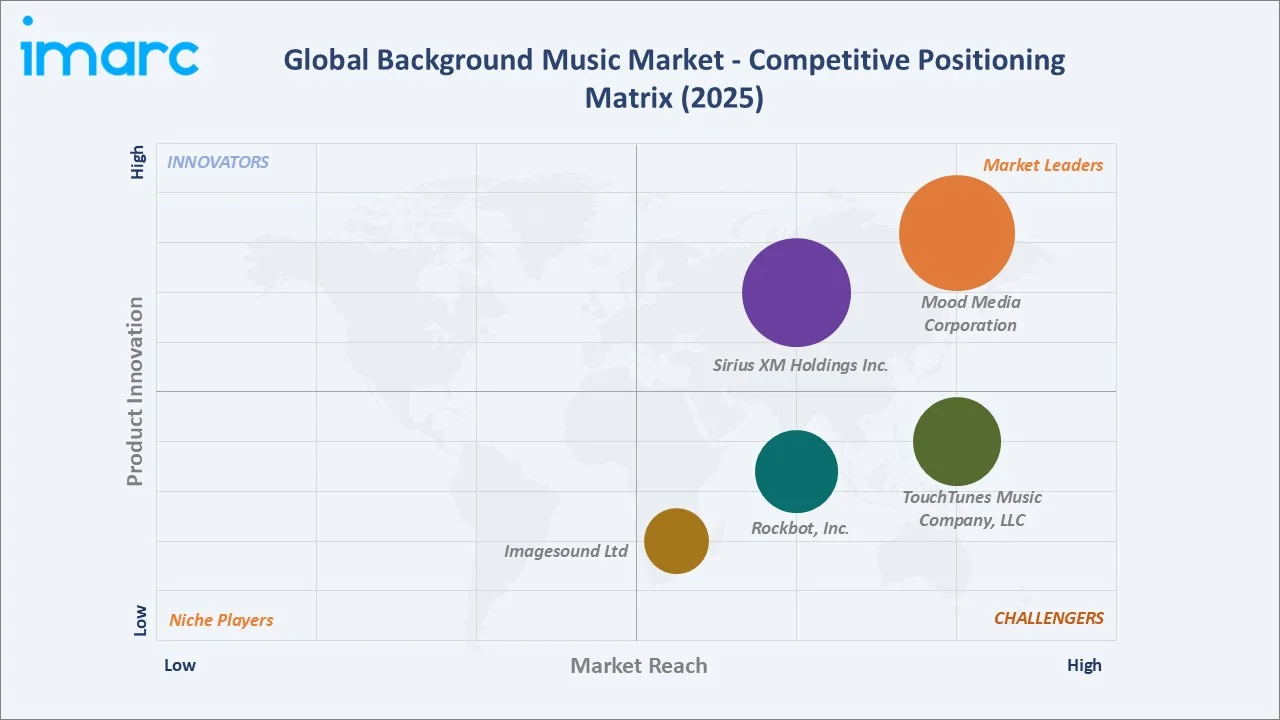Screen dimensions: 1280x720
Task: Select the orange Mood Media bubble
Action: [x=957, y=233]
